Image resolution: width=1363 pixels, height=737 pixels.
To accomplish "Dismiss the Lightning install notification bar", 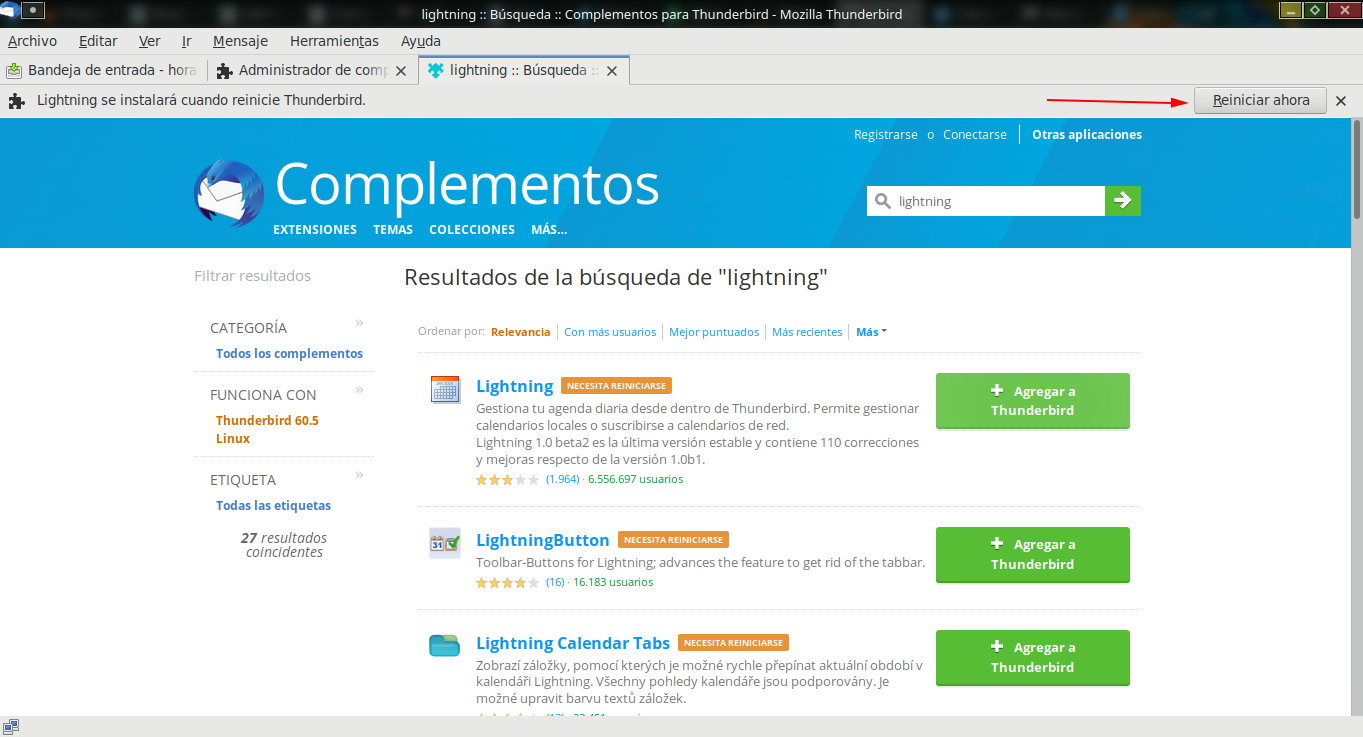I will pos(1341,101).
